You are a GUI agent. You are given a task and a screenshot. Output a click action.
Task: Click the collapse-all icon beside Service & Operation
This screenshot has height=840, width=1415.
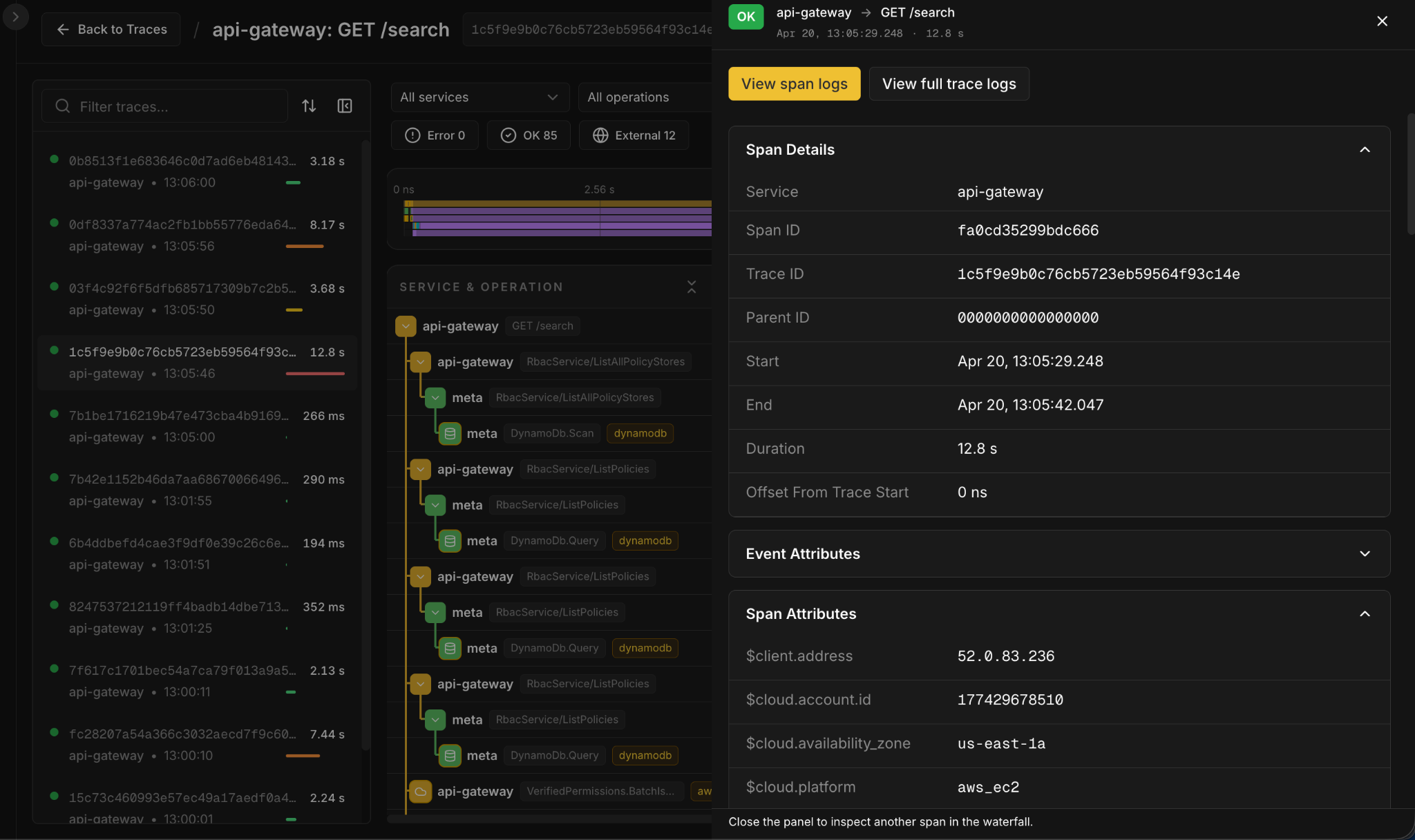point(691,287)
